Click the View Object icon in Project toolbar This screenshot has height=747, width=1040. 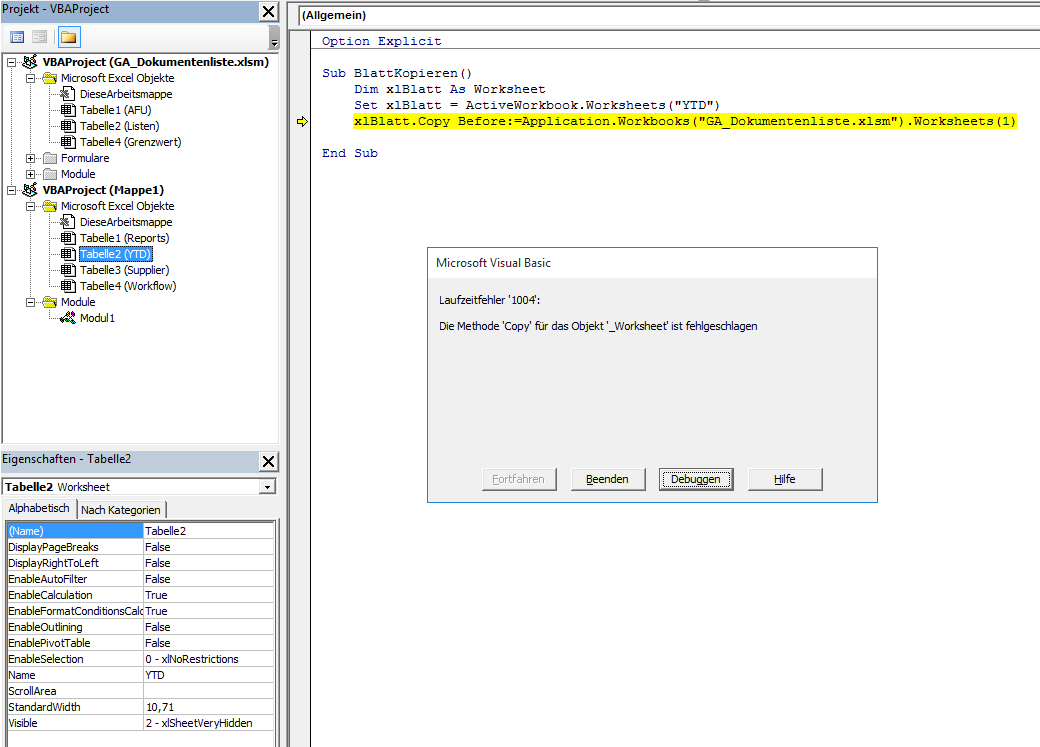pos(40,38)
